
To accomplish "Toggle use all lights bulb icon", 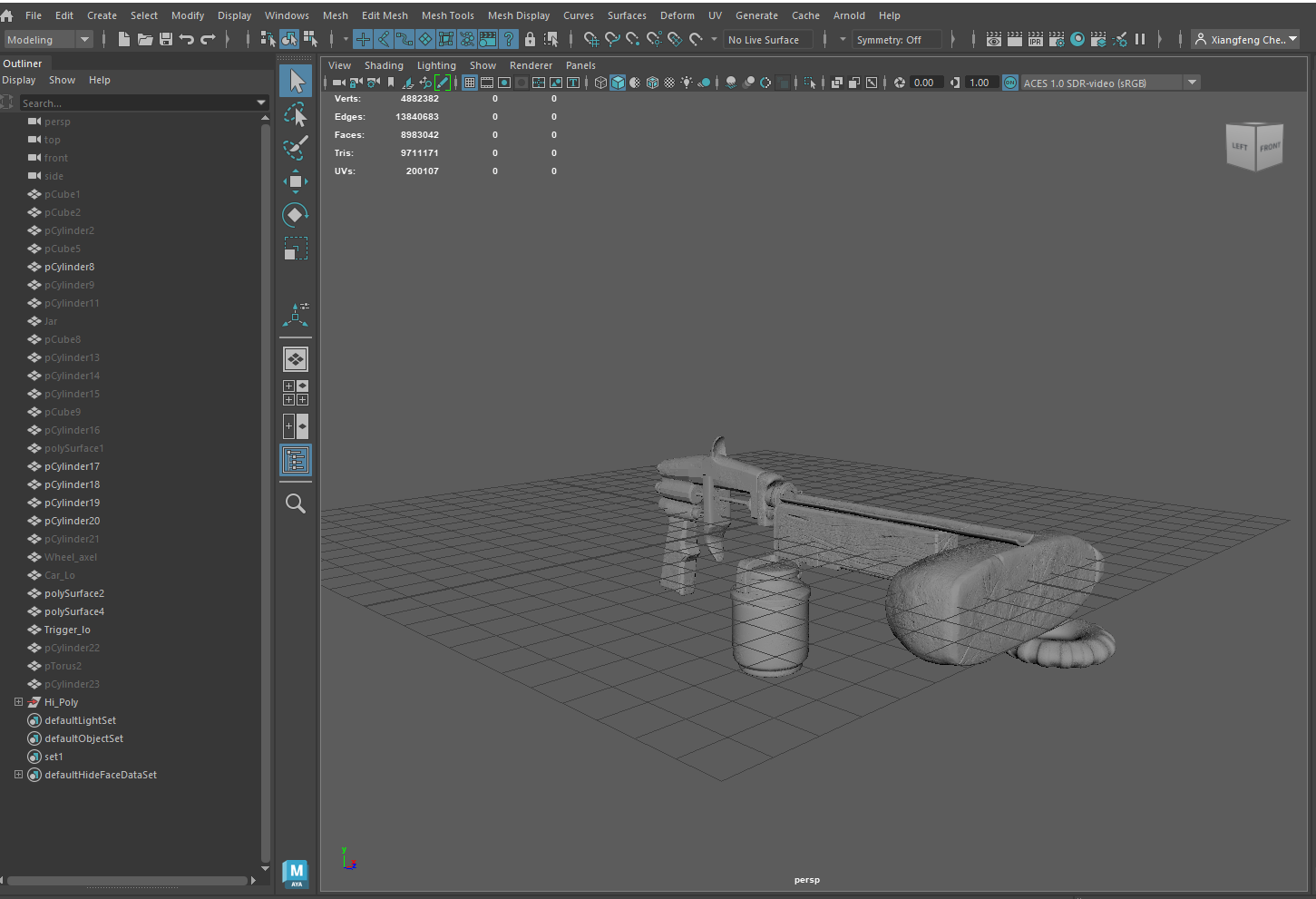I will (687, 83).
